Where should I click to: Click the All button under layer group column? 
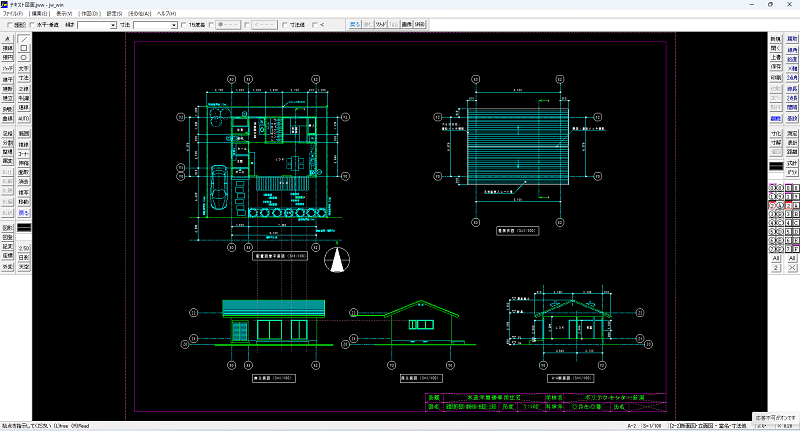pos(792,259)
